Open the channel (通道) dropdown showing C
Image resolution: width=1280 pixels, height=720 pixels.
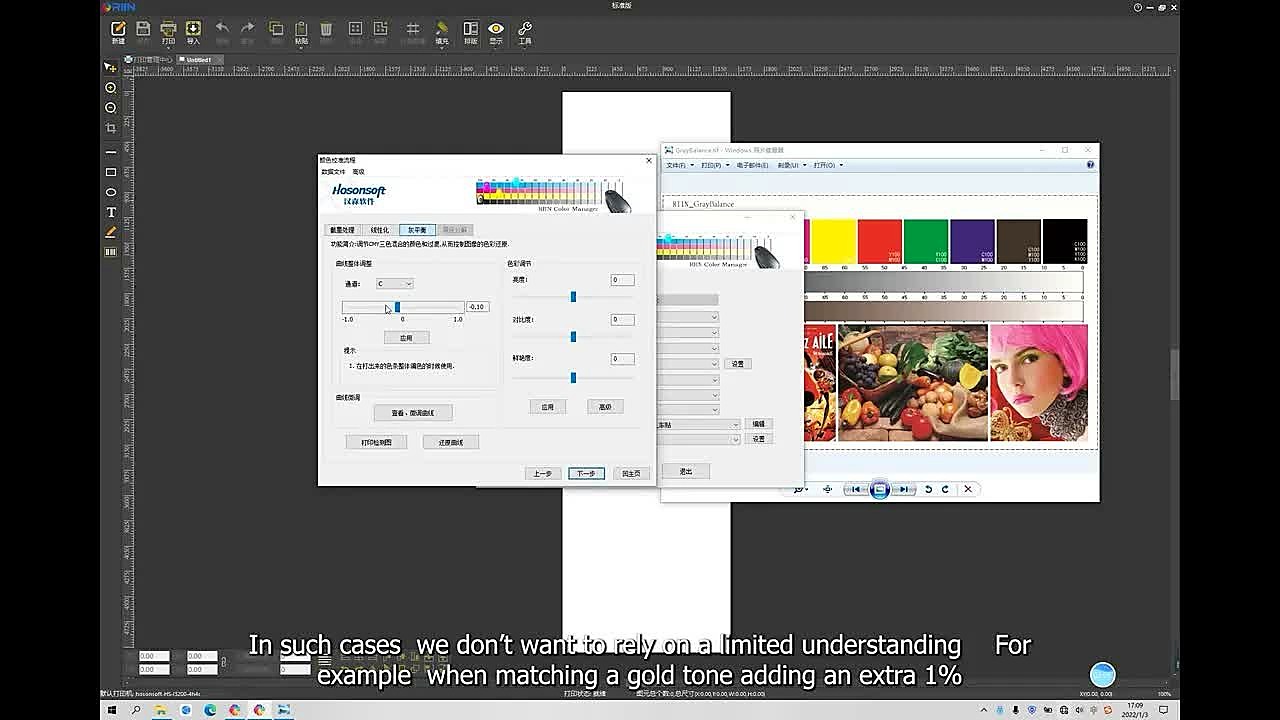tap(395, 284)
